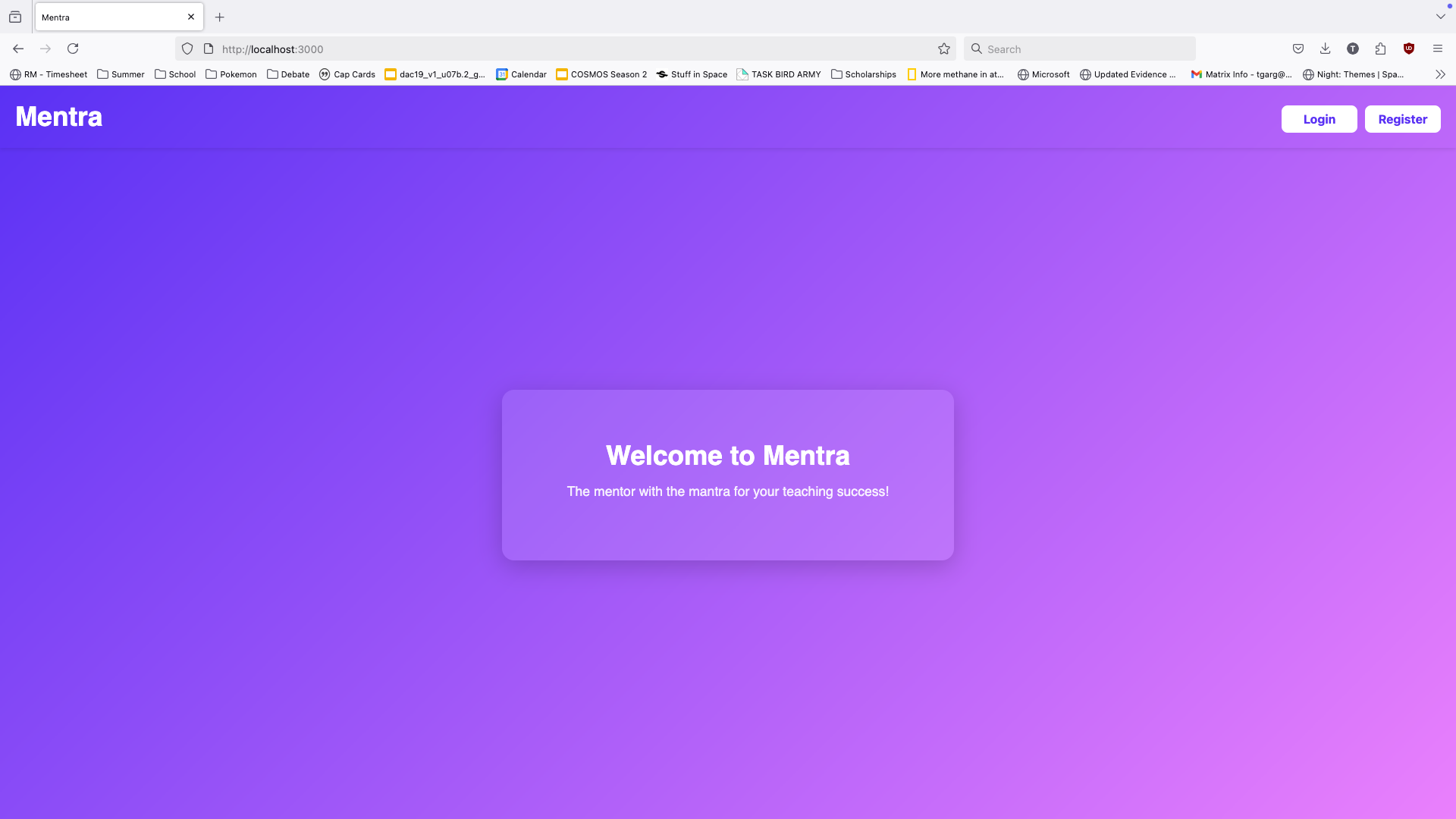The width and height of the screenshot is (1456, 819).
Task: Open the Save to Pocket icon
Action: coord(1298,49)
